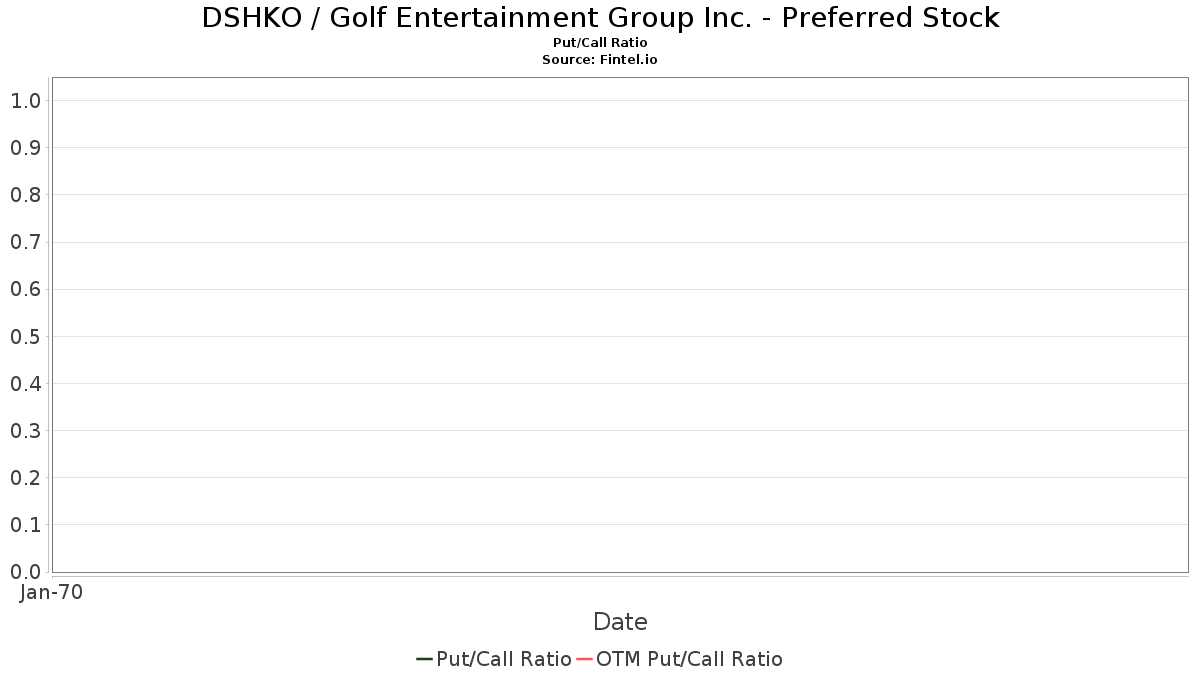This screenshot has width=1200, height=675.
Task: Click the 0.3 y-axis tick label
Action: pos(25,431)
